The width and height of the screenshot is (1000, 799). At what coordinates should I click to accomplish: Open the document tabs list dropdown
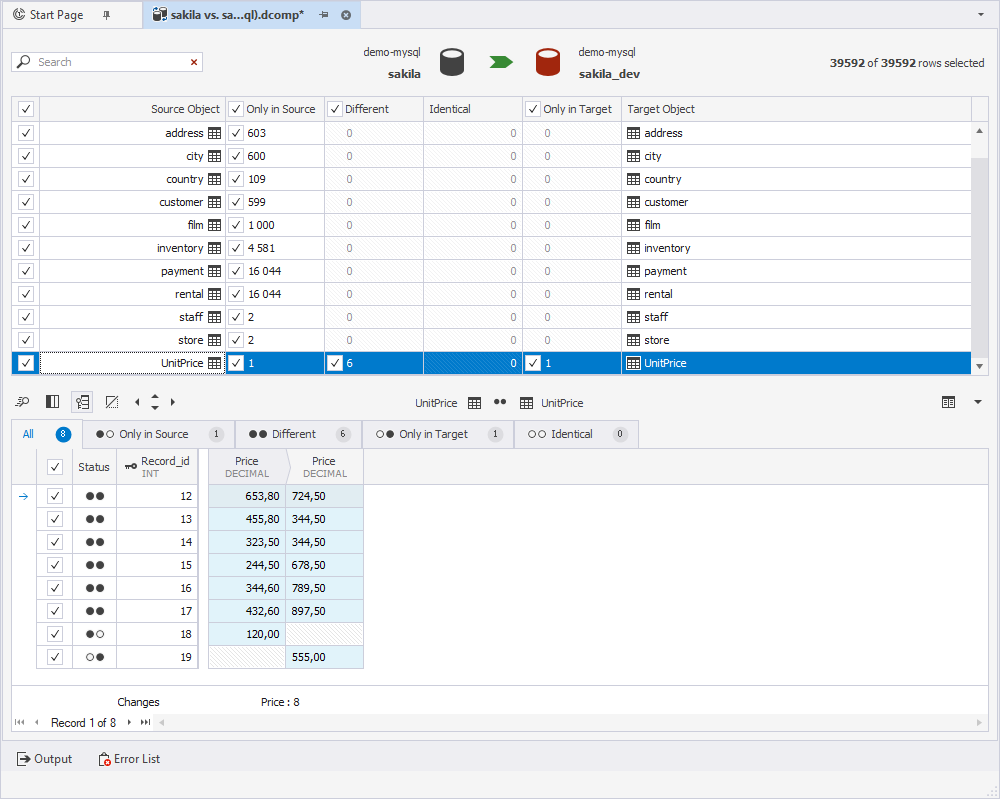[x=981, y=15]
